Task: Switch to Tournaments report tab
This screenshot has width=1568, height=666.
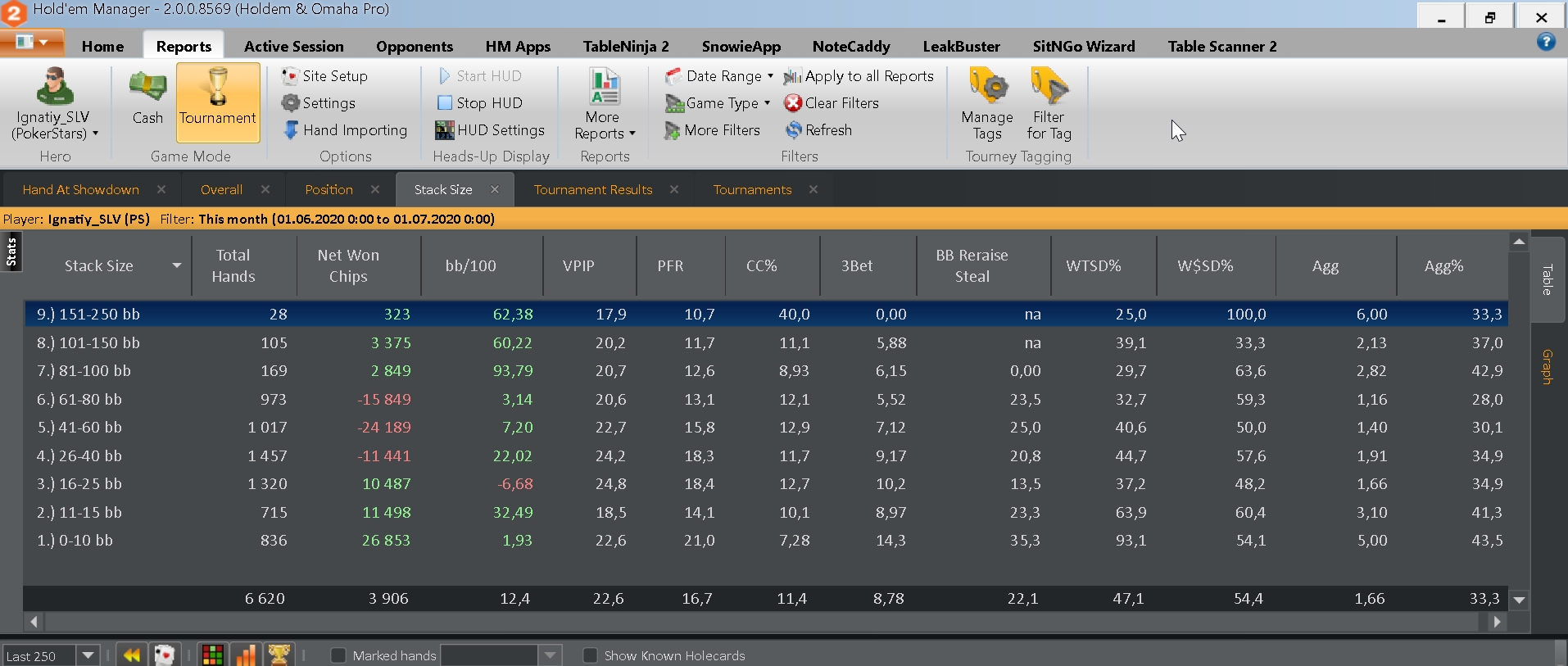Action: tap(752, 190)
